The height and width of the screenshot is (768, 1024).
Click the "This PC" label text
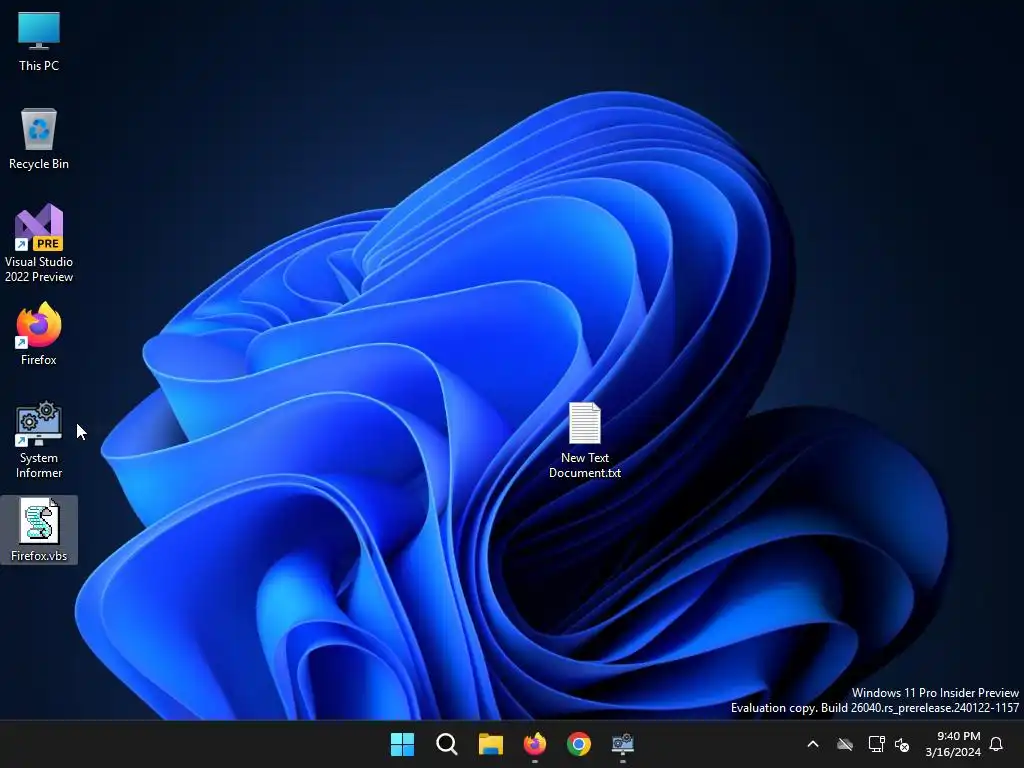point(39,65)
